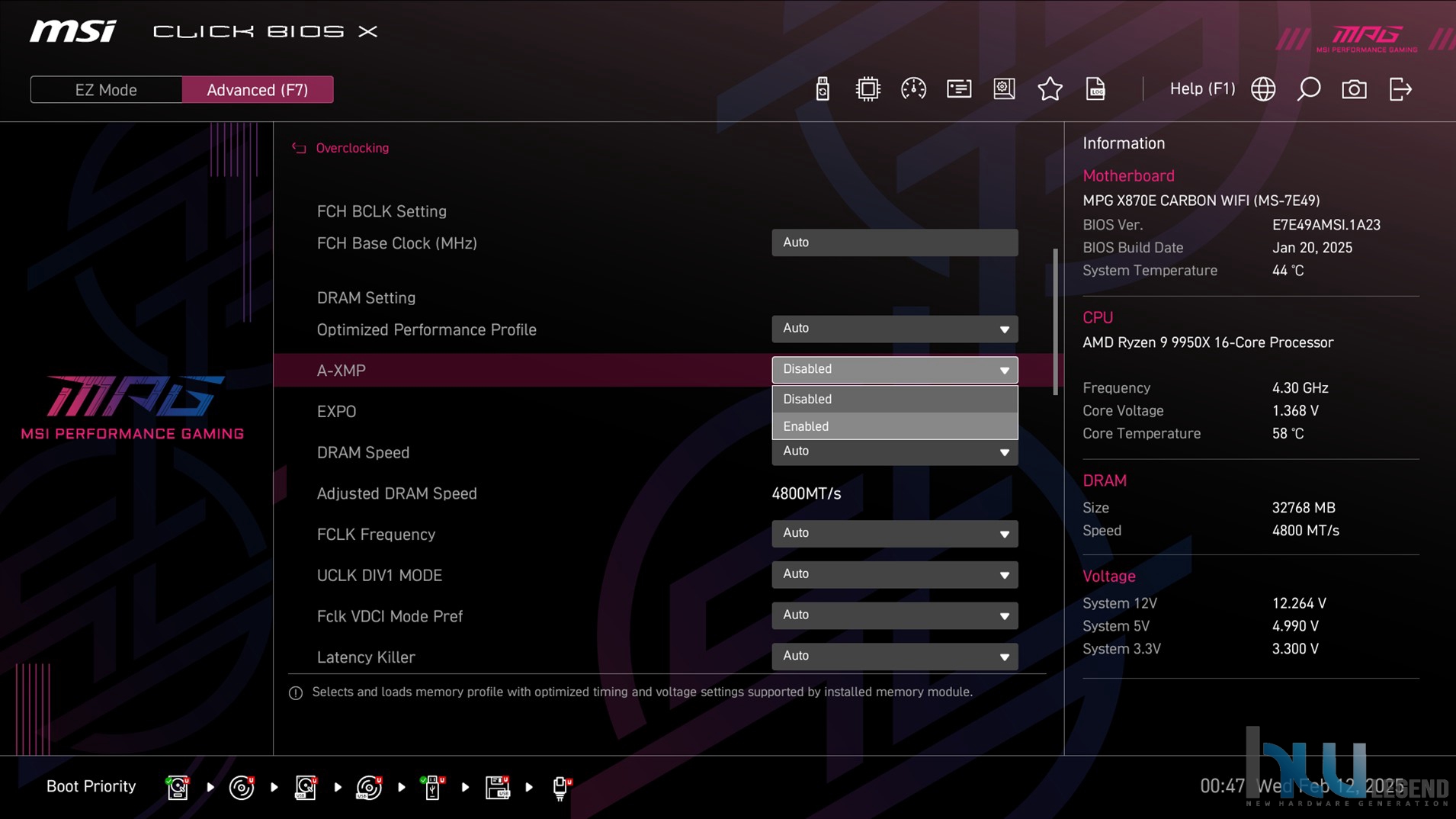The height and width of the screenshot is (819, 1456).
Task: Click Voltage heading in Information panel
Action: [x=1108, y=577]
